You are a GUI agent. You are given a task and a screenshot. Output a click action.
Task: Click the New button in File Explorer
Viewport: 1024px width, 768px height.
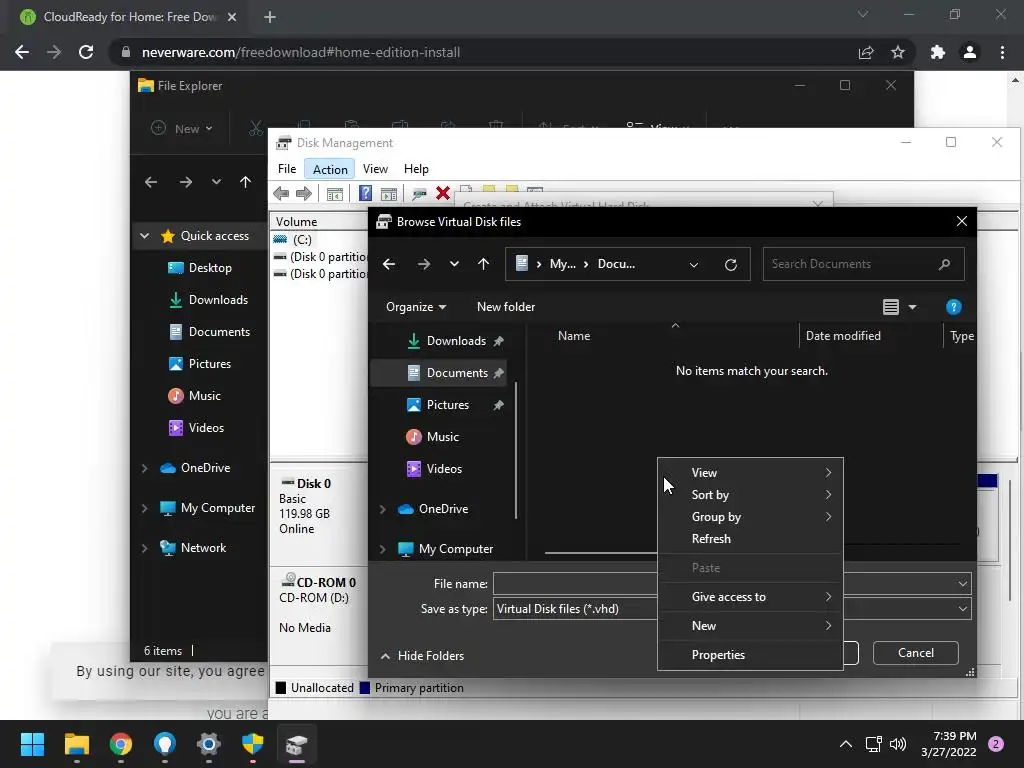coord(182,129)
